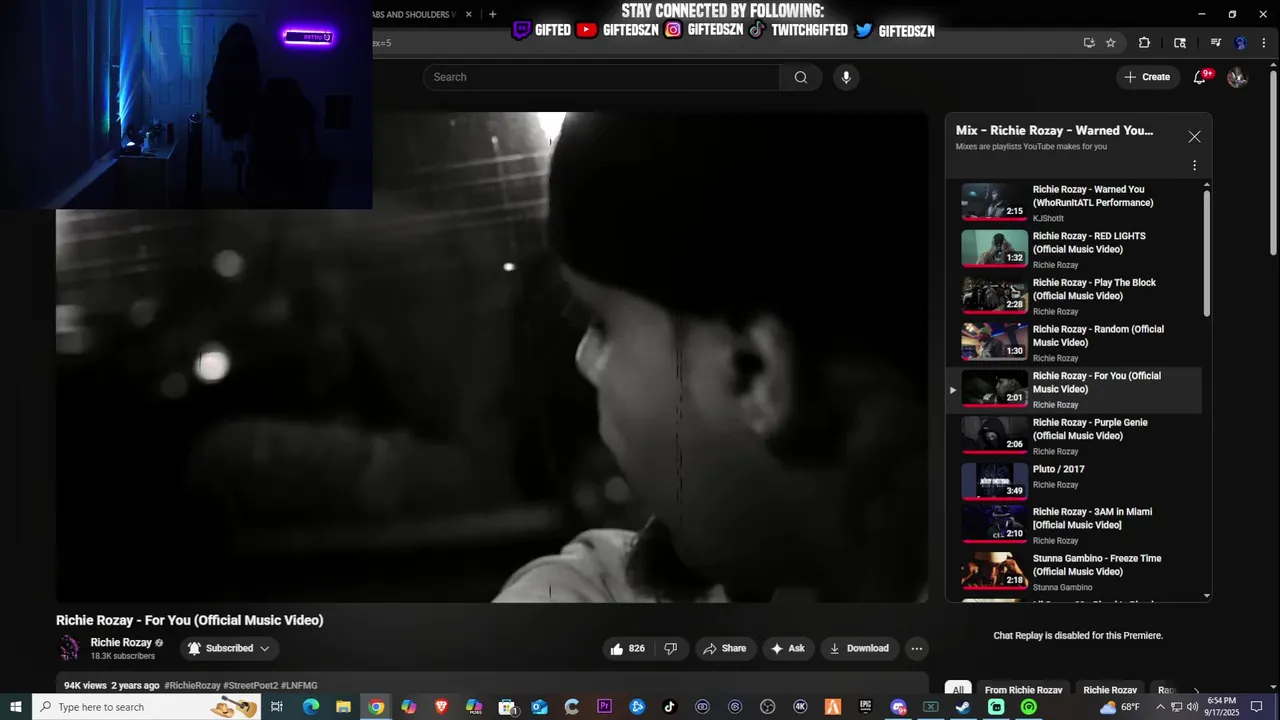Play RED LIGHTS (Official Music Video) in playlist

pos(1074,249)
